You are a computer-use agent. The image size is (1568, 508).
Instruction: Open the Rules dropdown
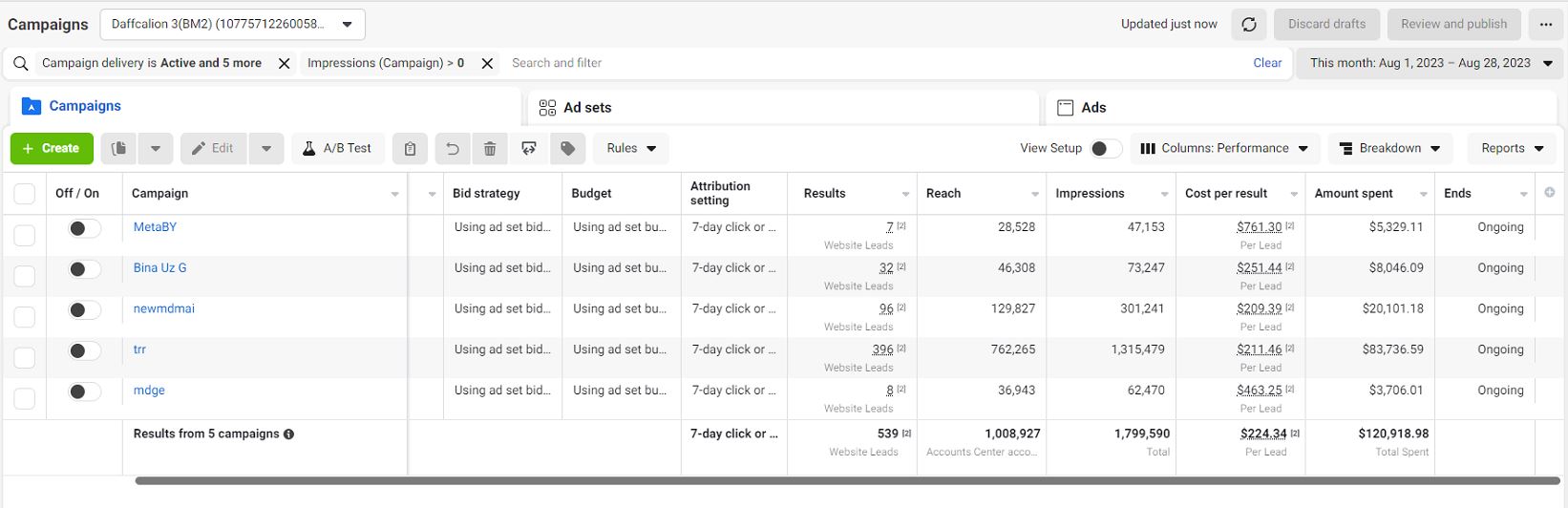[631, 149]
